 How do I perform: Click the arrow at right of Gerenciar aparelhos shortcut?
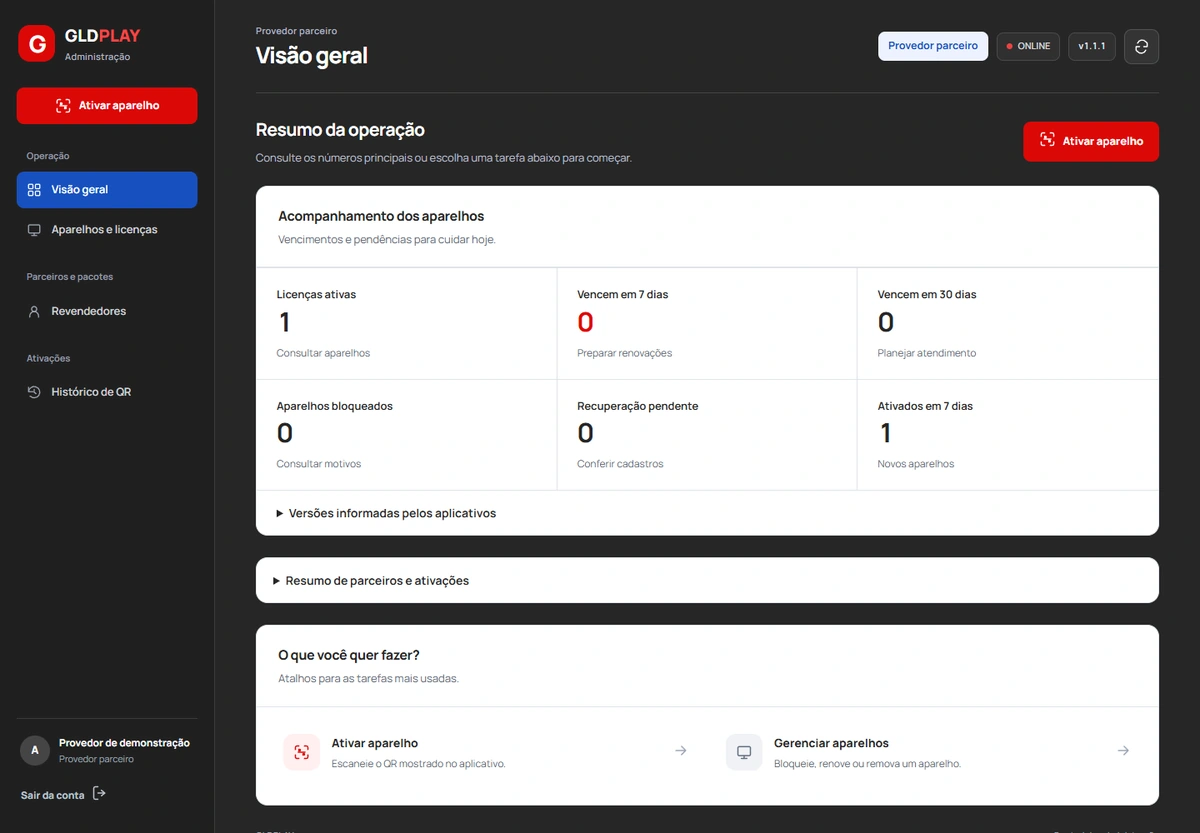(x=1123, y=750)
